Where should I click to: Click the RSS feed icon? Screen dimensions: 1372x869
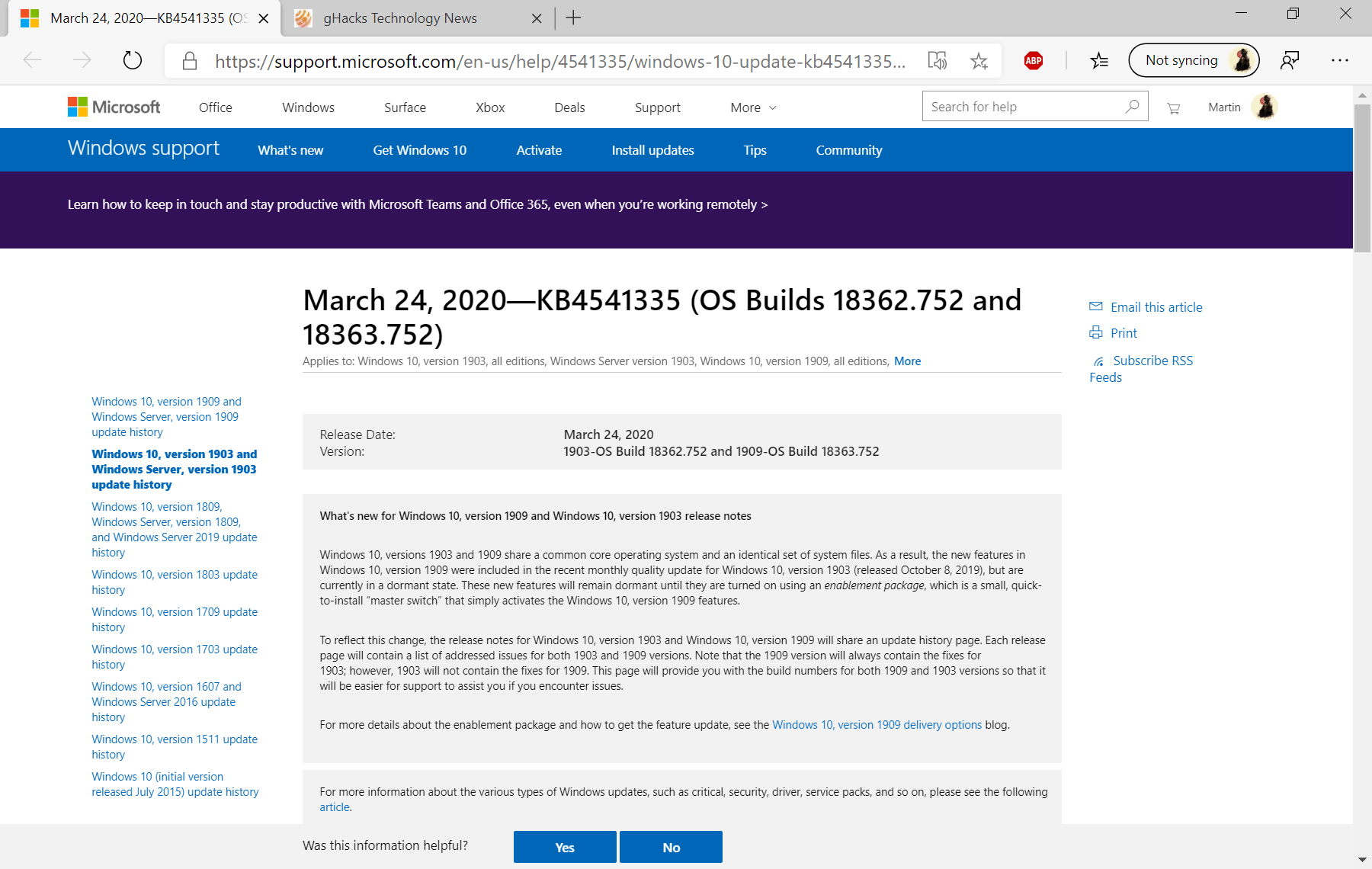click(1098, 361)
